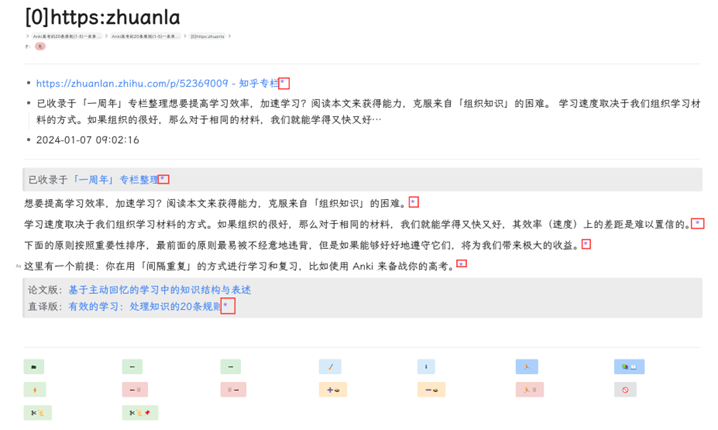Click the first green button in bottom toolbar

click(x=37, y=367)
